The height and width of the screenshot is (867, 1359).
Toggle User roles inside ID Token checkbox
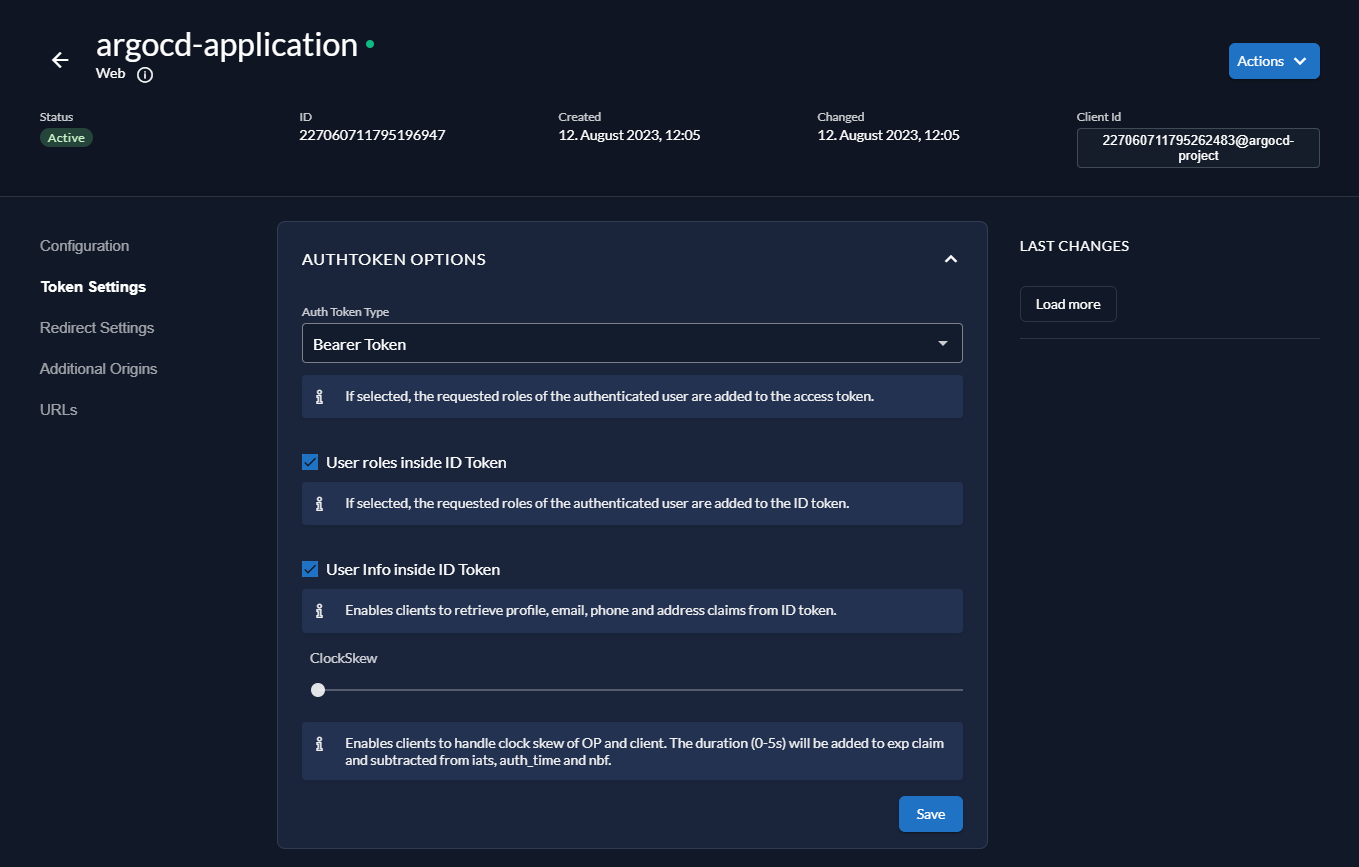[x=310, y=462]
